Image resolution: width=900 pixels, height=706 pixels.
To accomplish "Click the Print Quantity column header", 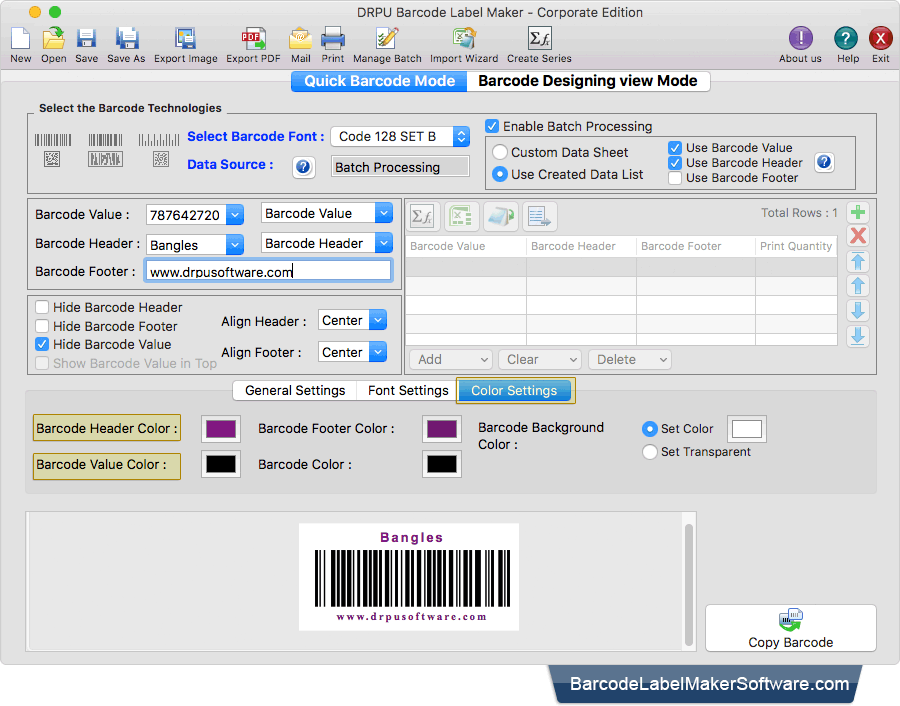I will [796, 246].
